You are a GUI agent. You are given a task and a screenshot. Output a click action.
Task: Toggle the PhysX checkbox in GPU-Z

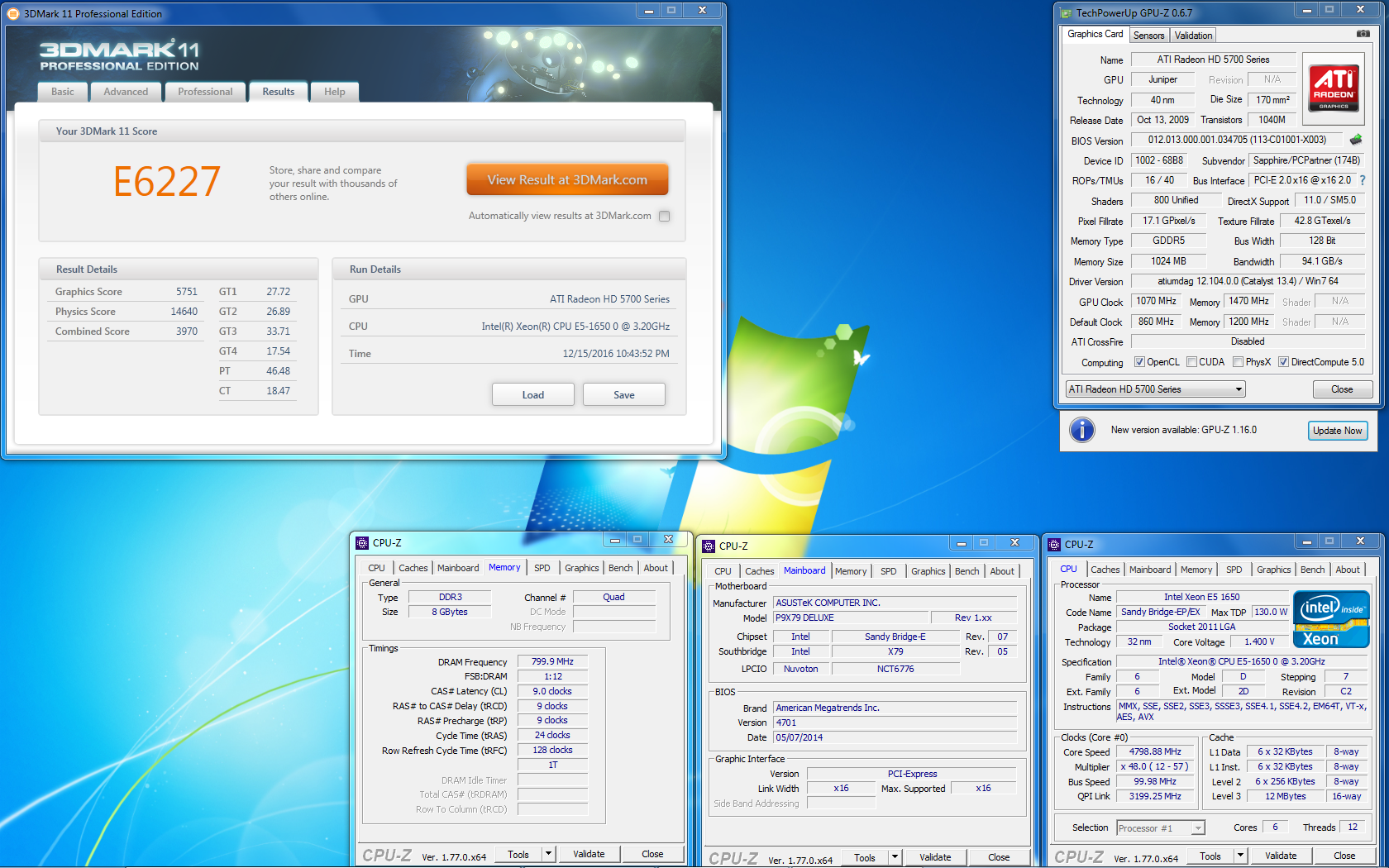point(1238,362)
